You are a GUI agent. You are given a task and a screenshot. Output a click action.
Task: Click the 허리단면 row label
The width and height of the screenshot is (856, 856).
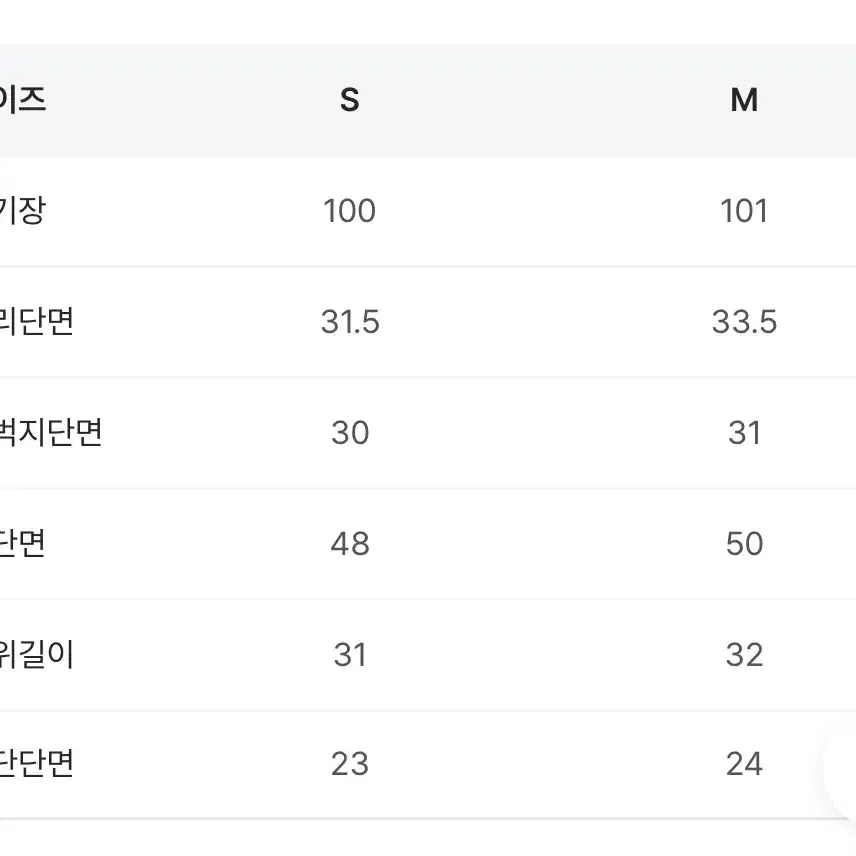36,322
